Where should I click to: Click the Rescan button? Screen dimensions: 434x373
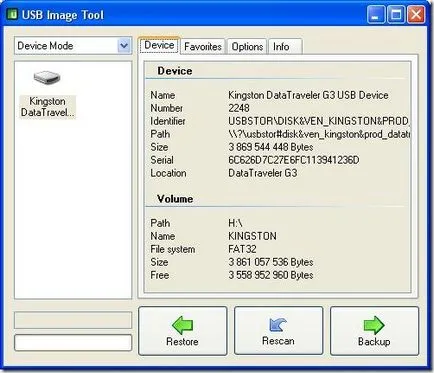click(x=278, y=331)
